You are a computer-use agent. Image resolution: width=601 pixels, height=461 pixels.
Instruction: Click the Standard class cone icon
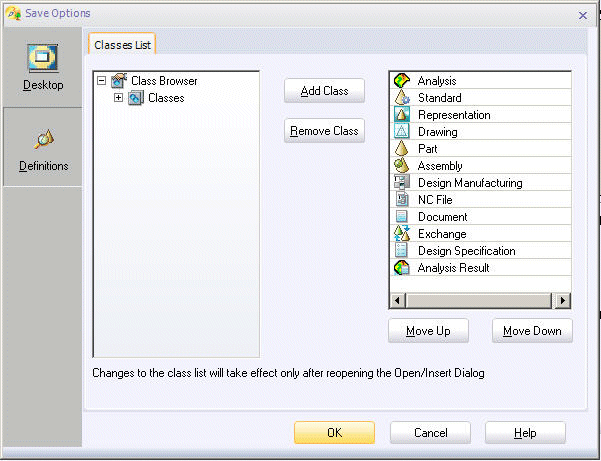point(402,98)
